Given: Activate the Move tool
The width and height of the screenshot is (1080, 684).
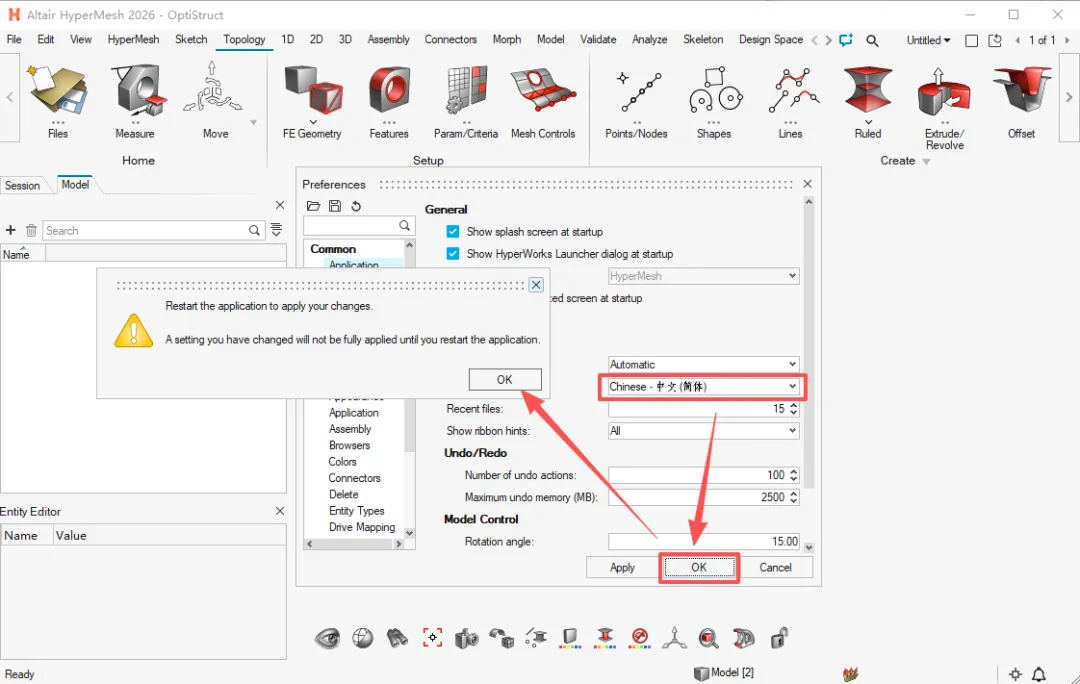Looking at the screenshot, I should 214,101.
